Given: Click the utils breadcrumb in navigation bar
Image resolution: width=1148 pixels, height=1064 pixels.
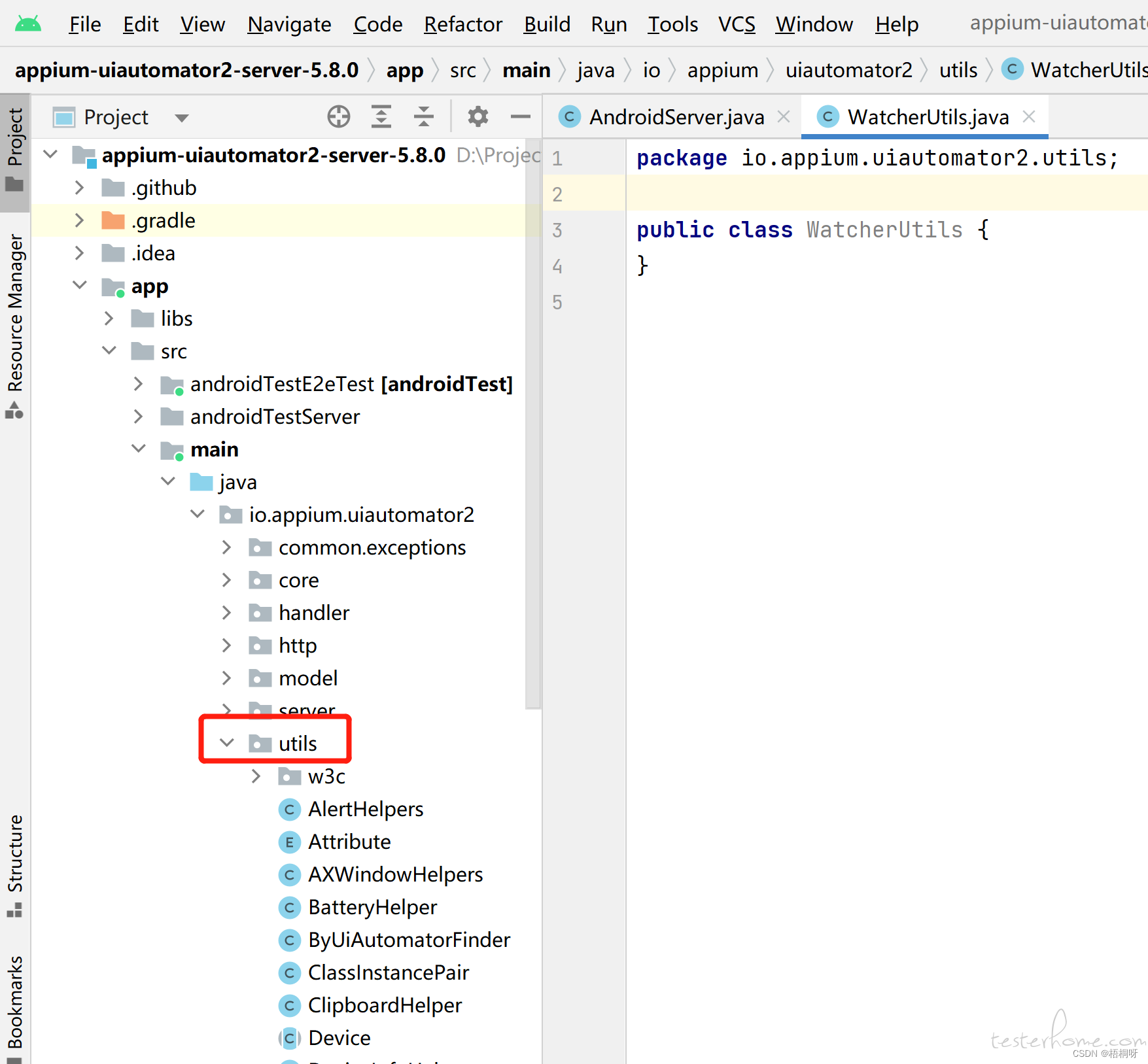Looking at the screenshot, I should 958,70.
